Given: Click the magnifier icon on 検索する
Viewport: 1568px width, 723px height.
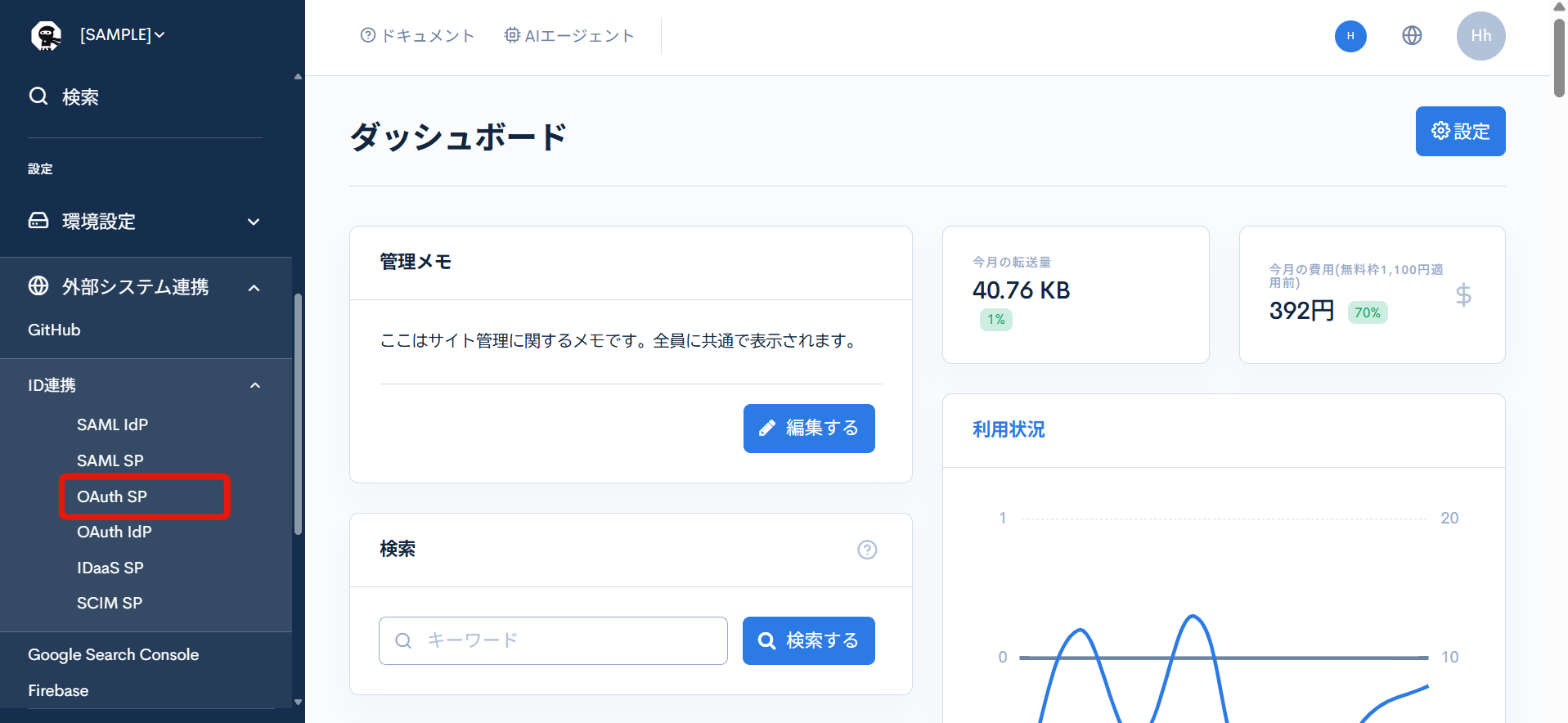Looking at the screenshot, I should point(766,640).
